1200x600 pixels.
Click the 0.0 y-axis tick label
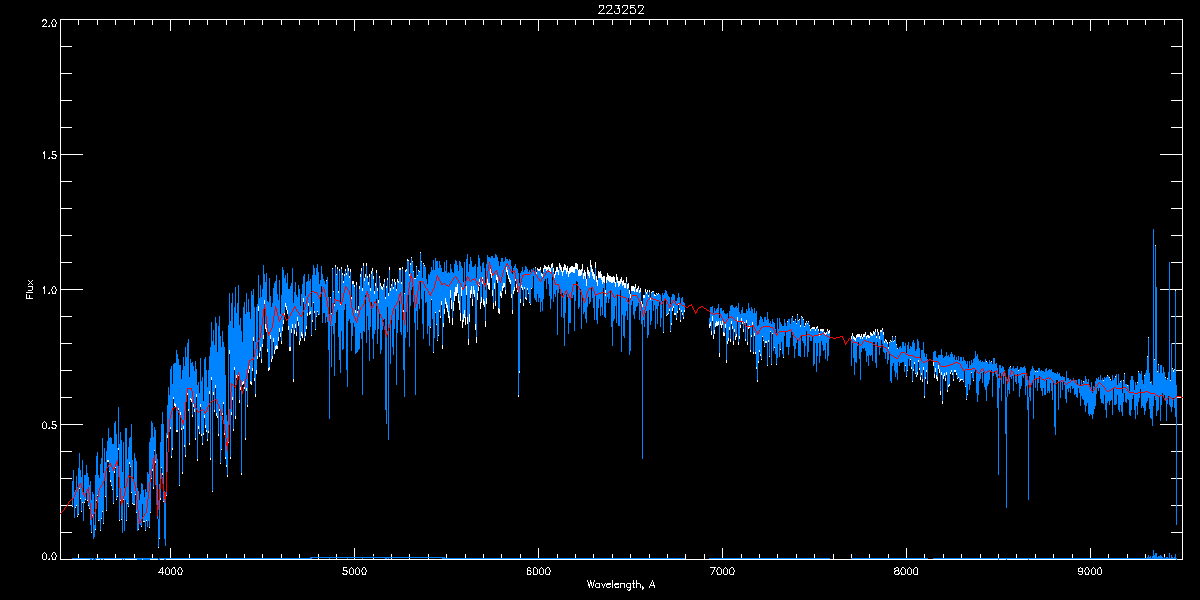pyautogui.click(x=46, y=556)
